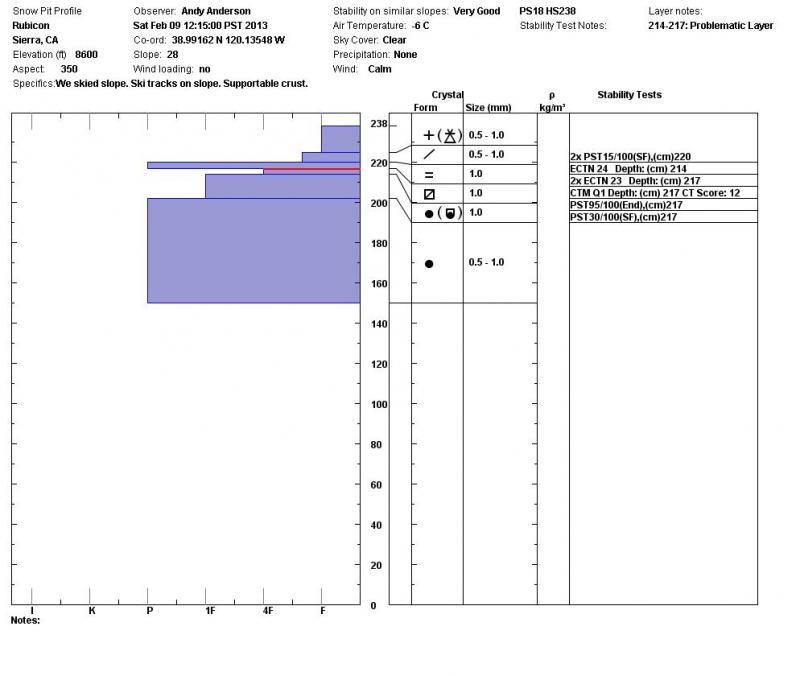Click the slash crystal form symbol
This screenshot has width=800, height=676.
[x=429, y=155]
